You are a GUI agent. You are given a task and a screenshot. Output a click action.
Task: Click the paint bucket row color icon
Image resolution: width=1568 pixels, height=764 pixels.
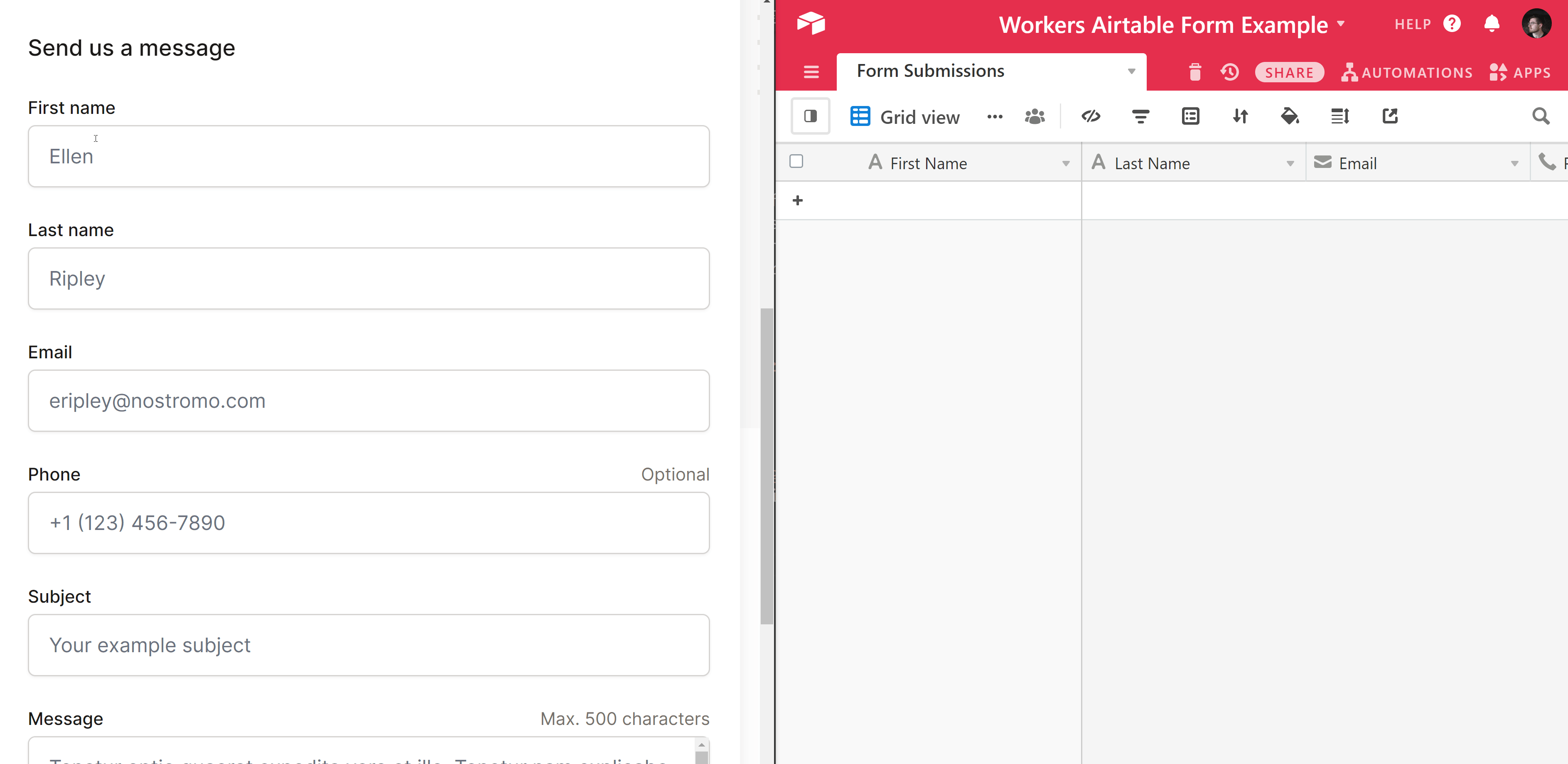tap(1290, 116)
